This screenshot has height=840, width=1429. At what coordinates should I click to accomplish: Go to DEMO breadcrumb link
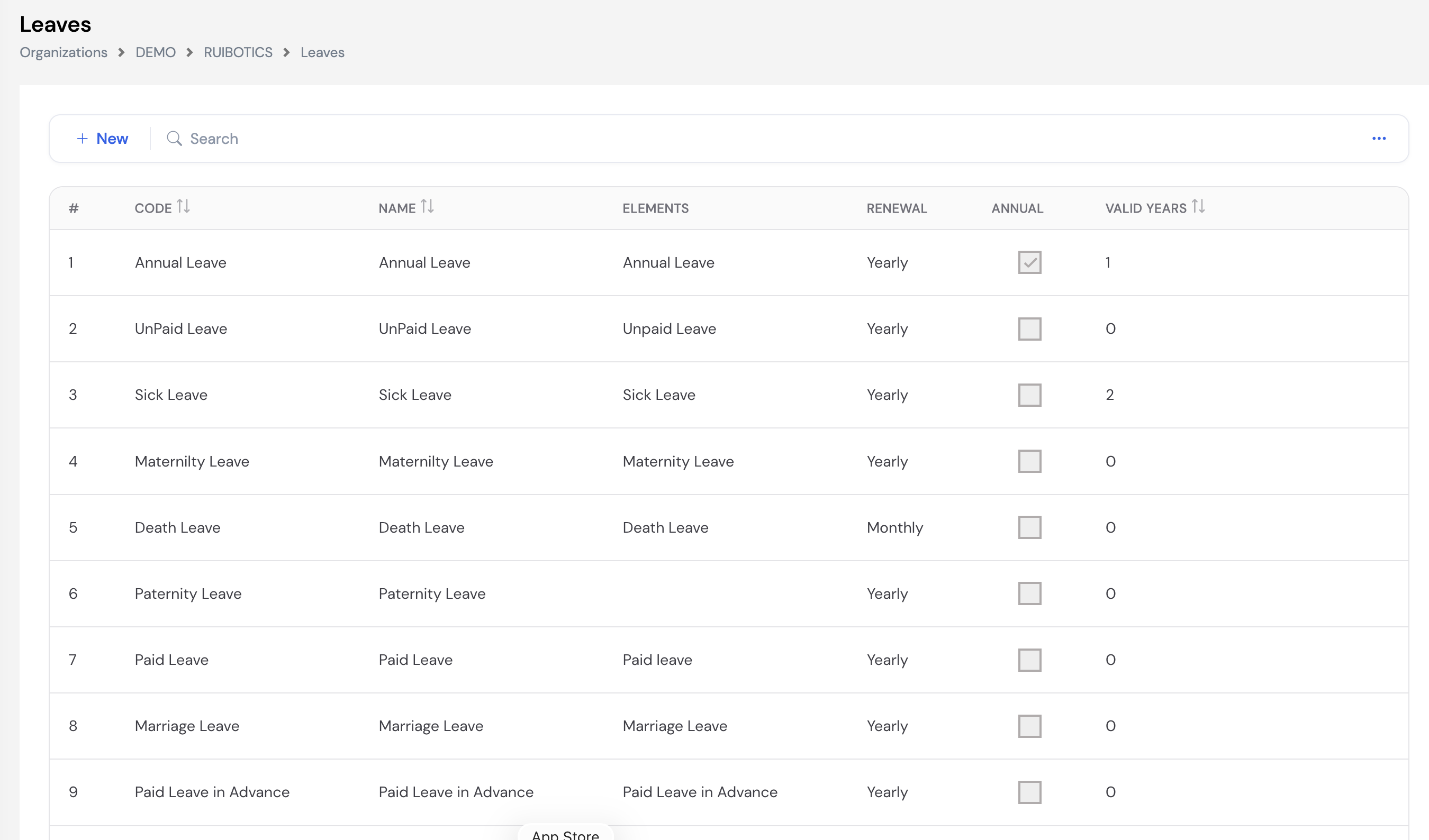[x=156, y=53]
